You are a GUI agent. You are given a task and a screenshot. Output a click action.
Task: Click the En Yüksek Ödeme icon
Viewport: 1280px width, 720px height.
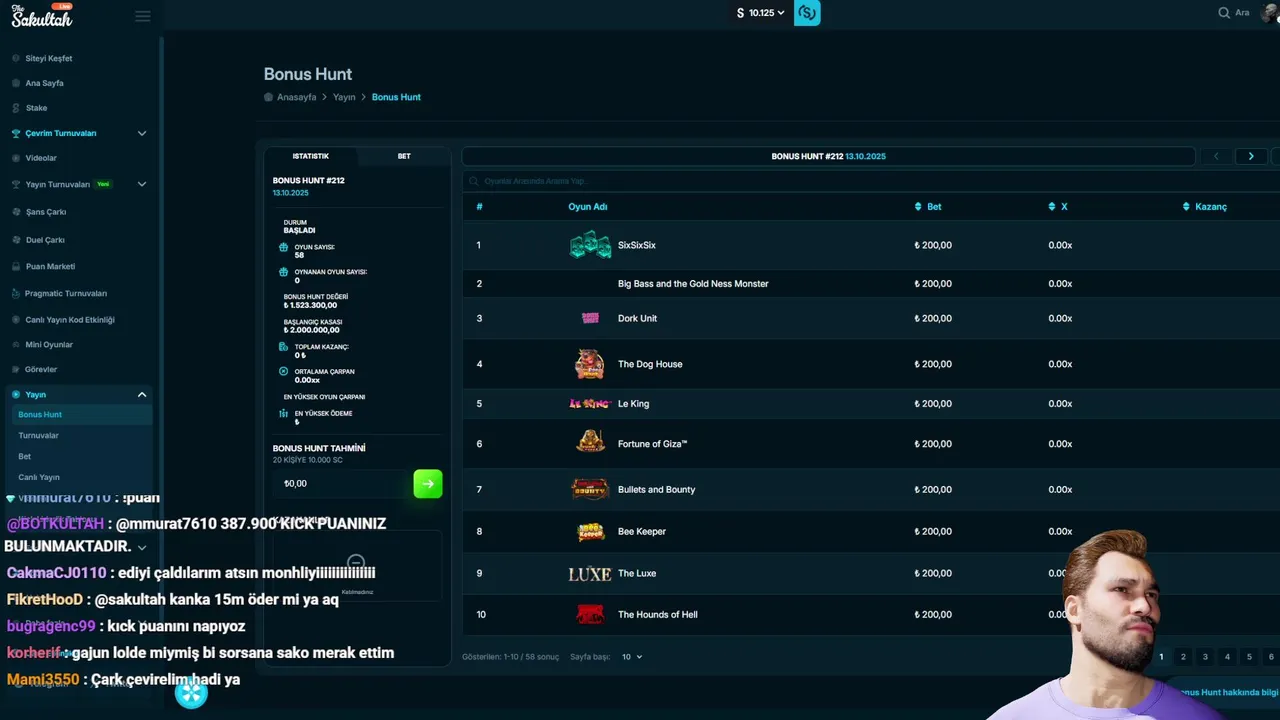[284, 413]
